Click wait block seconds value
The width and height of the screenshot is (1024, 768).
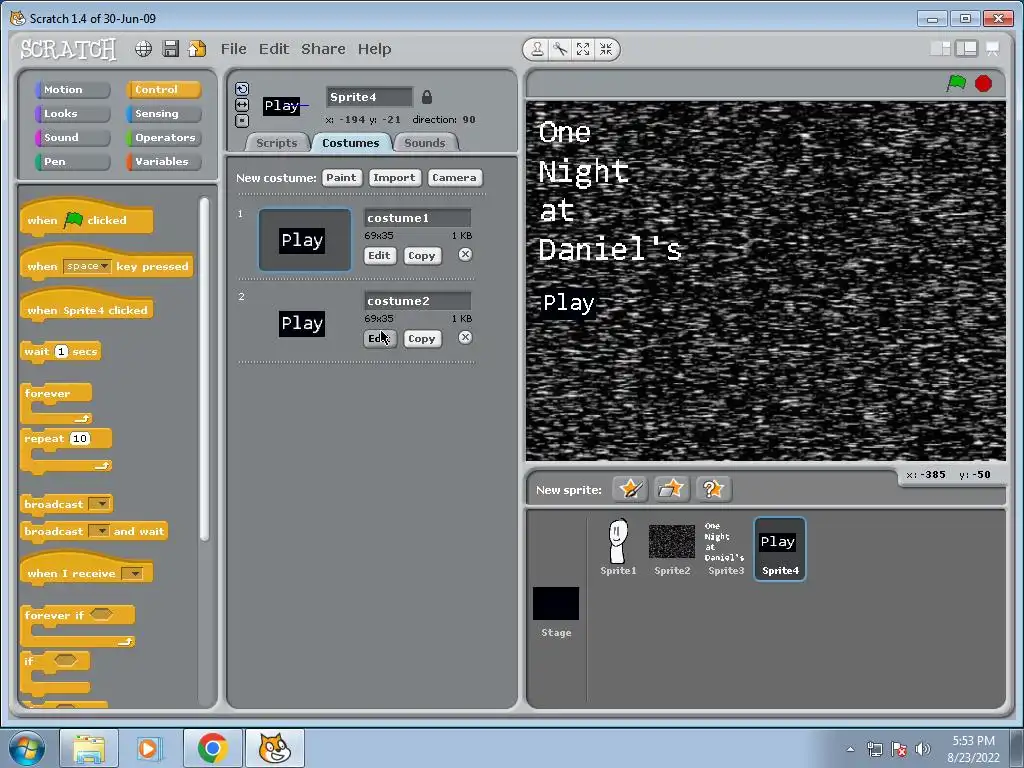pyautogui.click(x=61, y=351)
